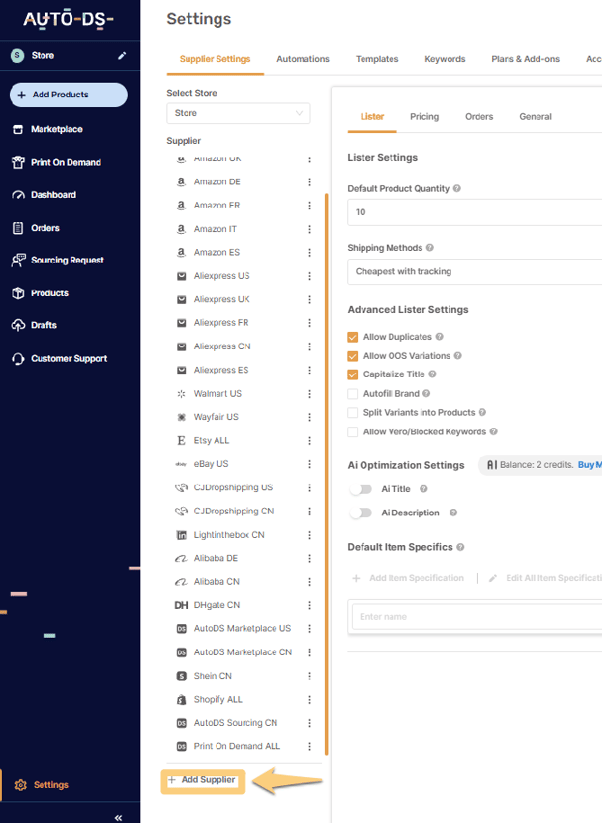Click the Ai Description help icon
Viewport: 602px width, 823px height.
point(453,513)
